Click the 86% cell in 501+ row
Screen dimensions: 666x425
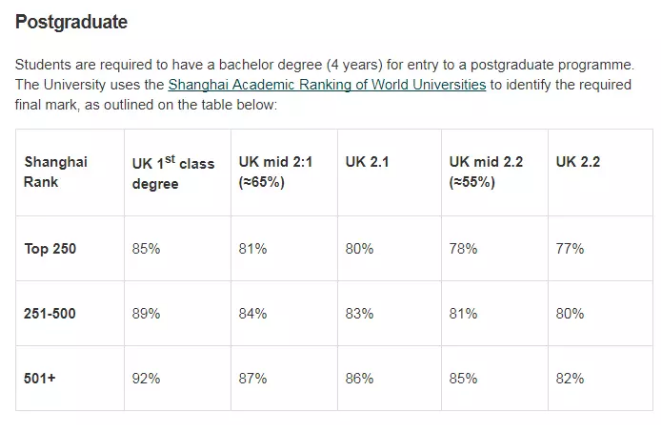coord(359,378)
